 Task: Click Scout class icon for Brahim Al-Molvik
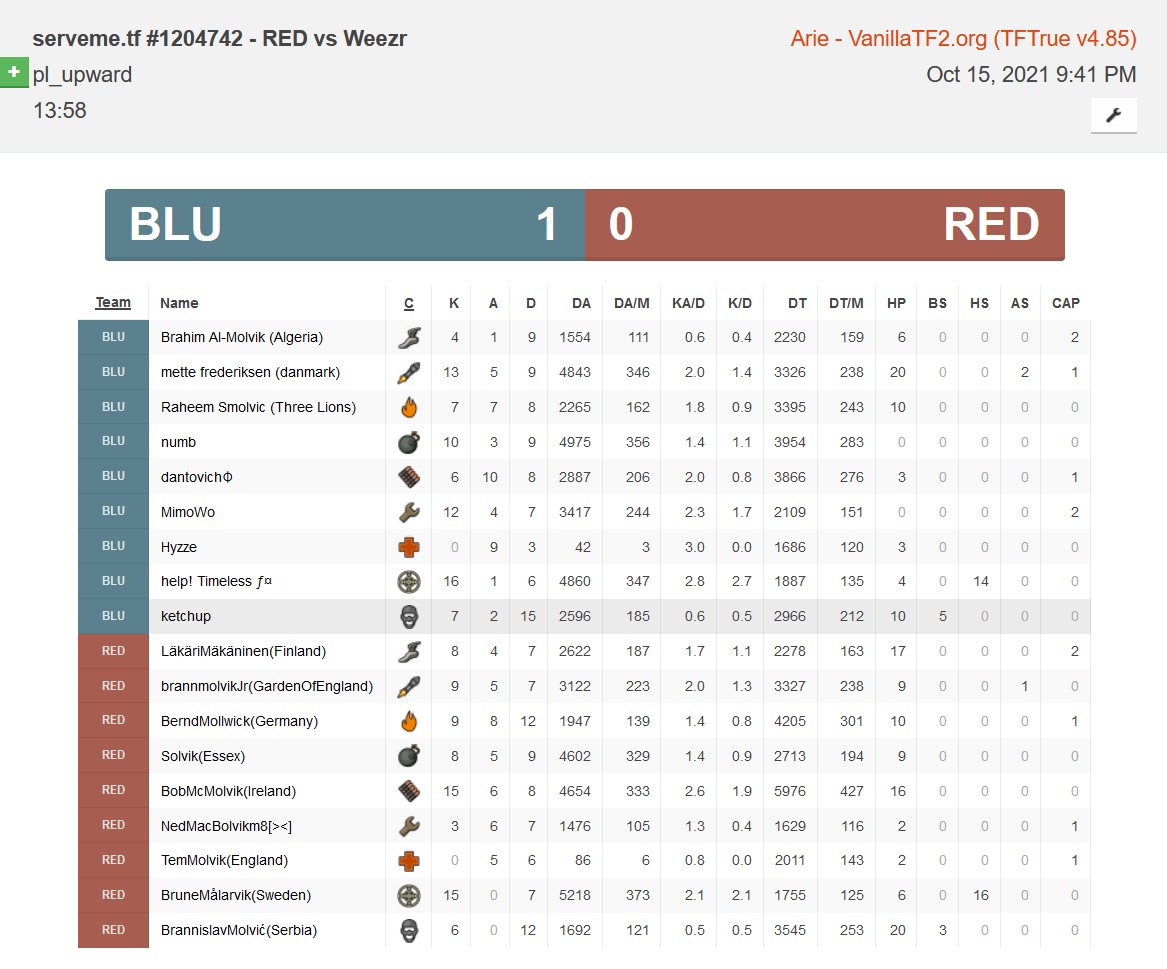[x=408, y=338]
